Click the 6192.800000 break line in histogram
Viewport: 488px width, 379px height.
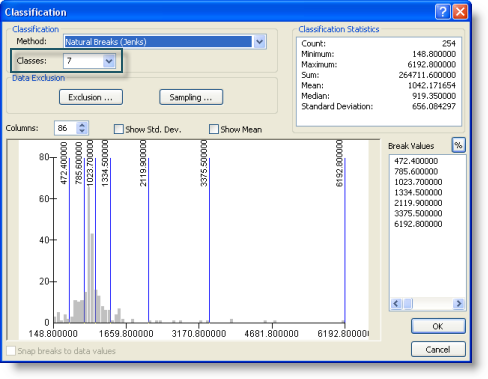(345, 240)
